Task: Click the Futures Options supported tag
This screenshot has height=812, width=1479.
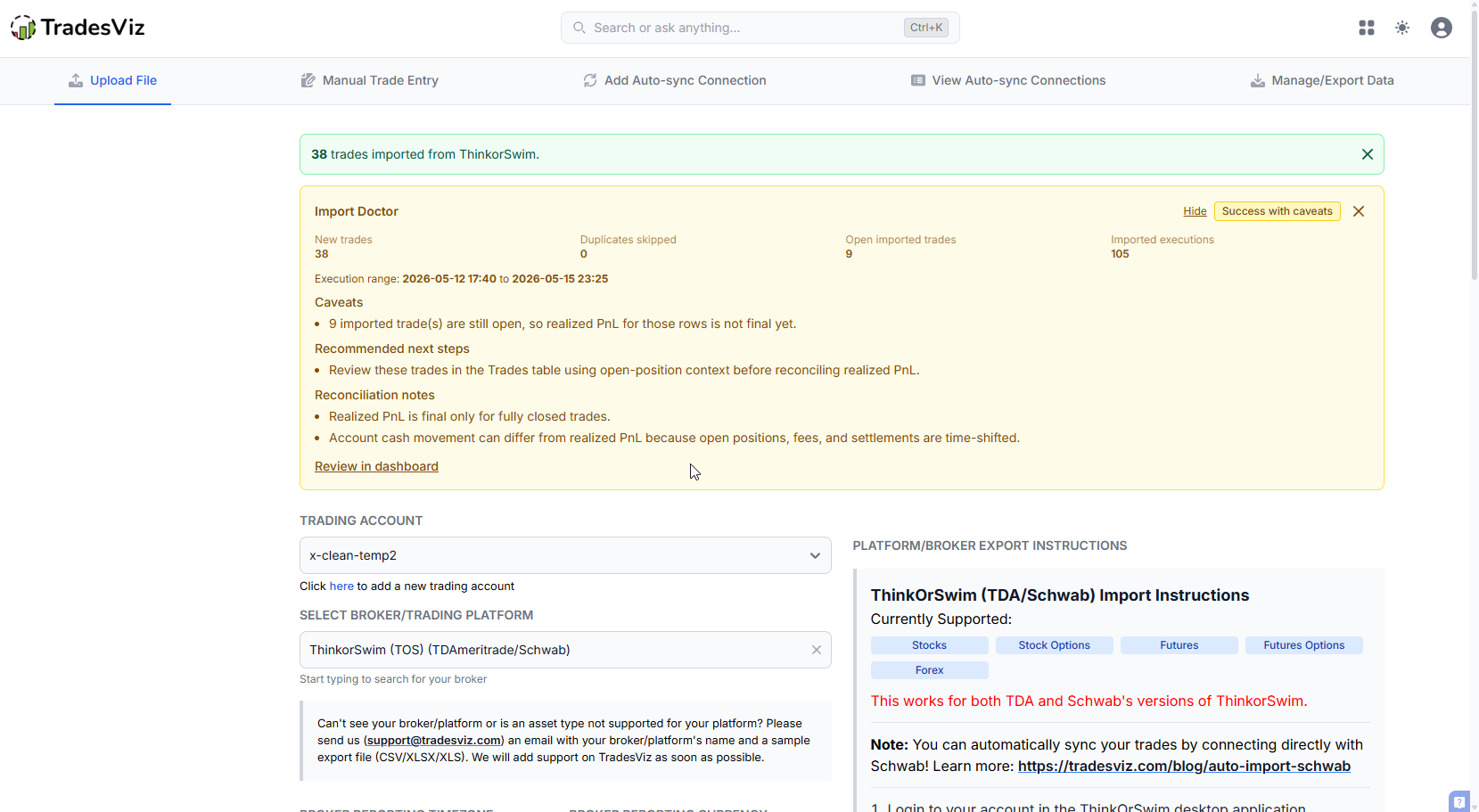Action: click(1303, 645)
